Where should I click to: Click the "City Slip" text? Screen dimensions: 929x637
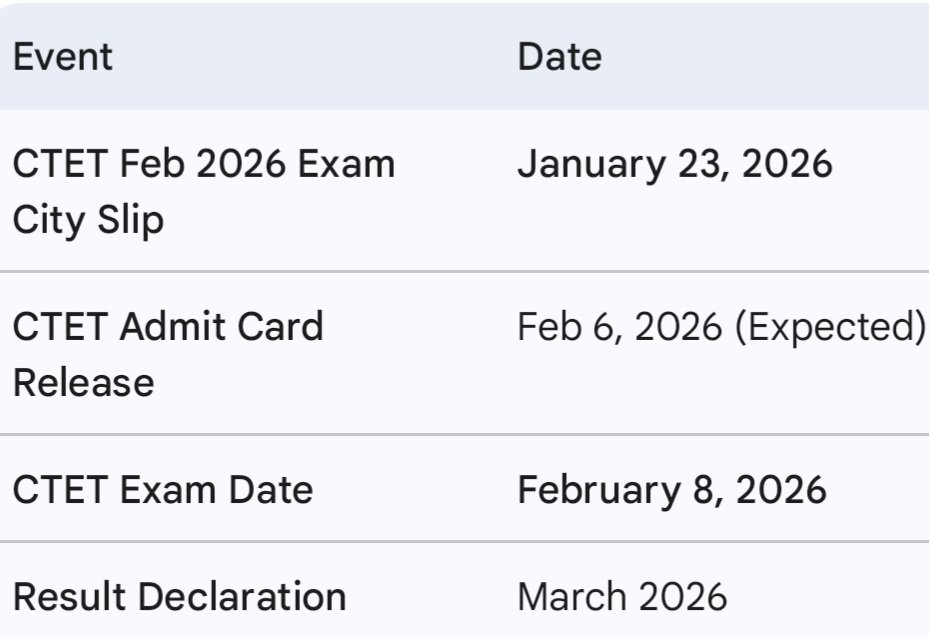[x=87, y=220]
